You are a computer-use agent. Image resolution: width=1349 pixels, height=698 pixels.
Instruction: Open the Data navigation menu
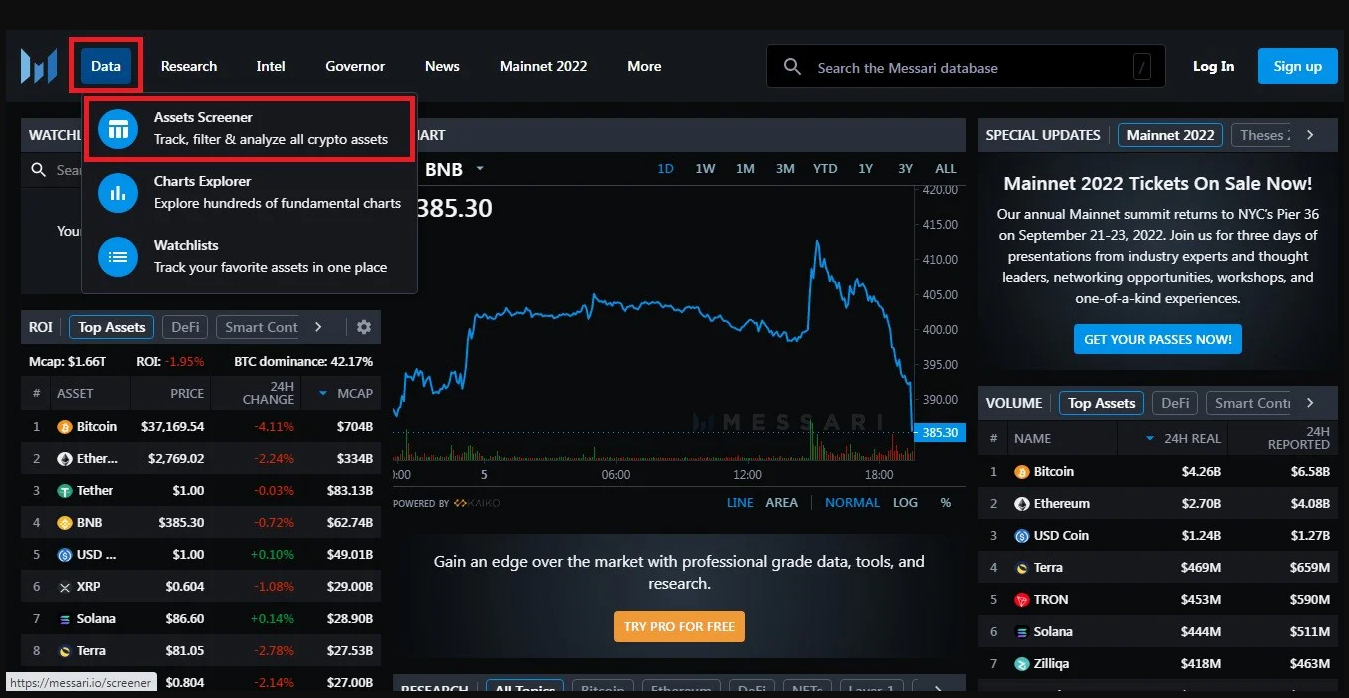coord(105,66)
